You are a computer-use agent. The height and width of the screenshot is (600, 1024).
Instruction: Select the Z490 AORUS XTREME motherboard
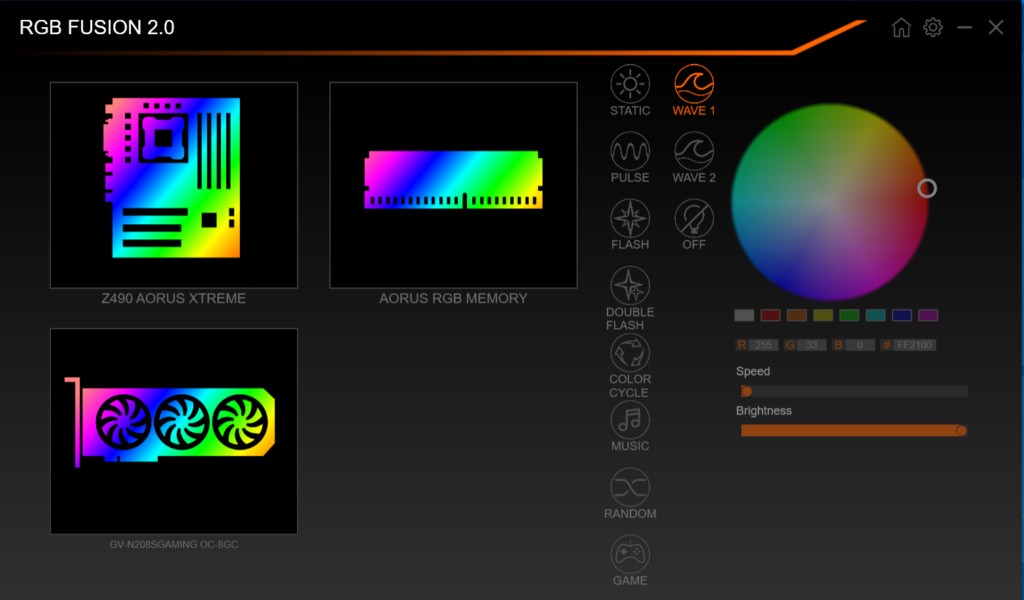coord(174,185)
